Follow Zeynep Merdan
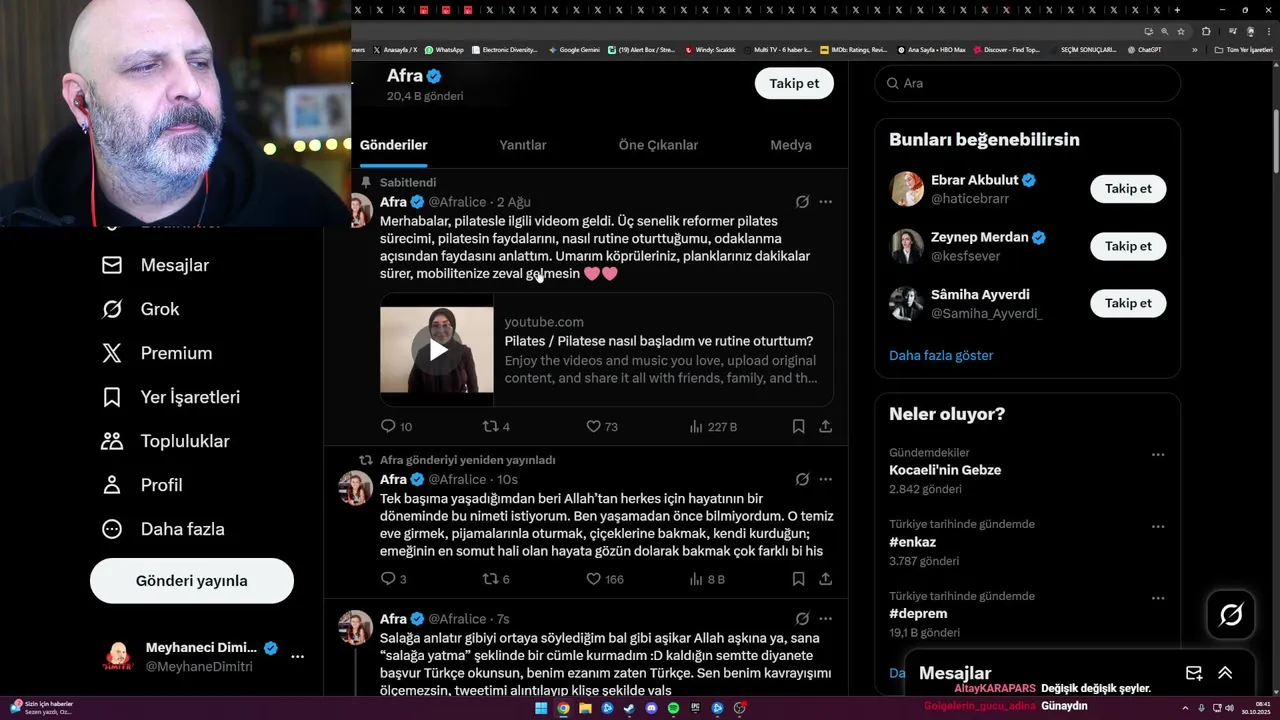The width and height of the screenshot is (1280, 720). tap(1128, 246)
